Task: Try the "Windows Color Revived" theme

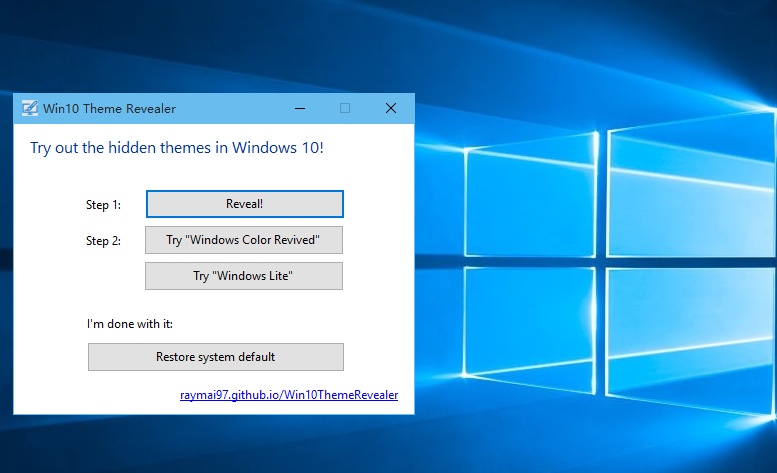Action: point(244,240)
